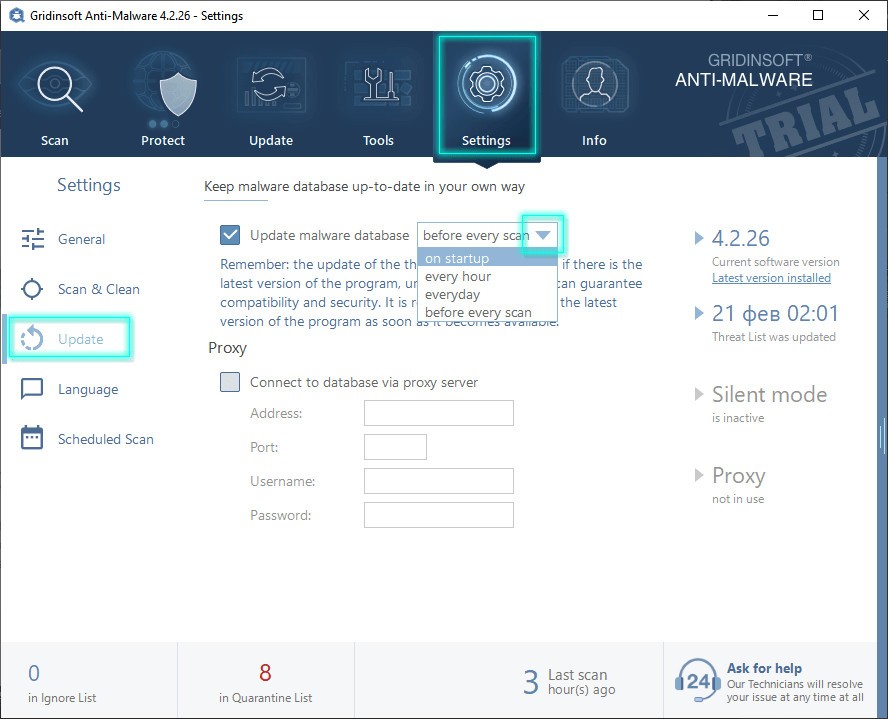Screen dimensions: 888x719
Task: Select the Settings tab in top toolbar
Action: coord(486,95)
